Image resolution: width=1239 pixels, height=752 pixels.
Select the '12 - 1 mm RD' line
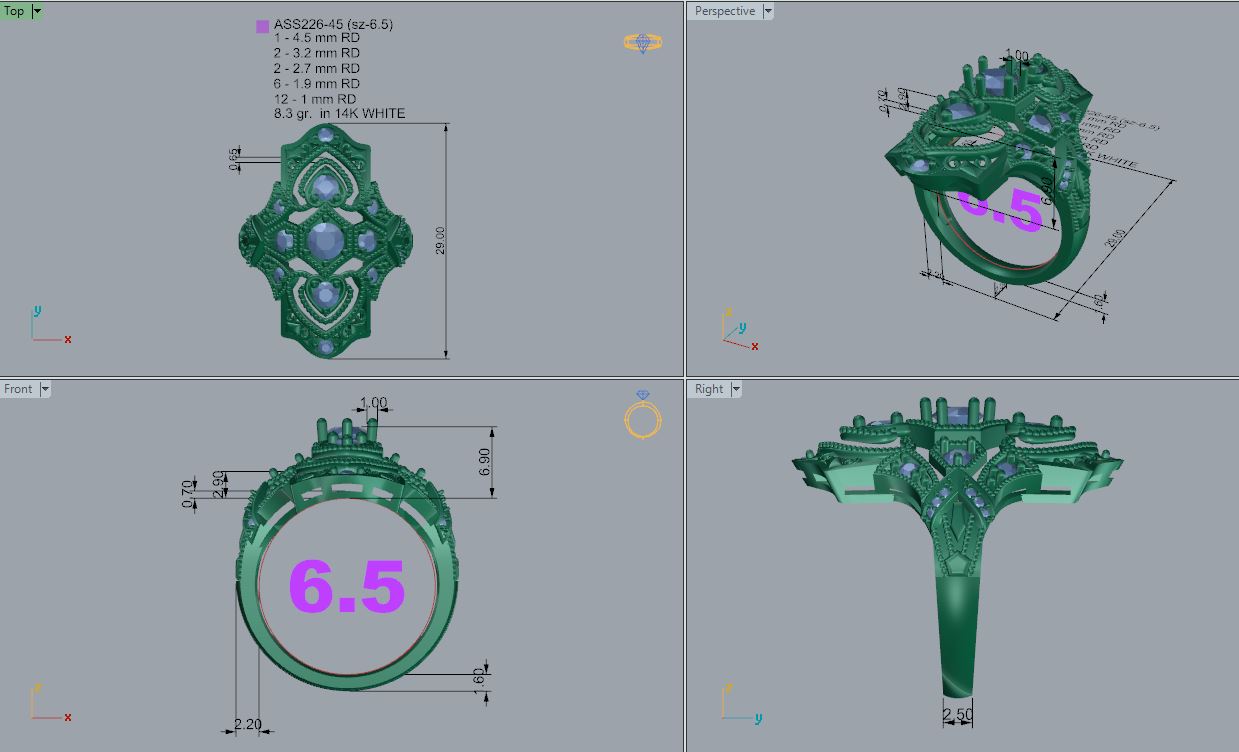click(x=315, y=98)
